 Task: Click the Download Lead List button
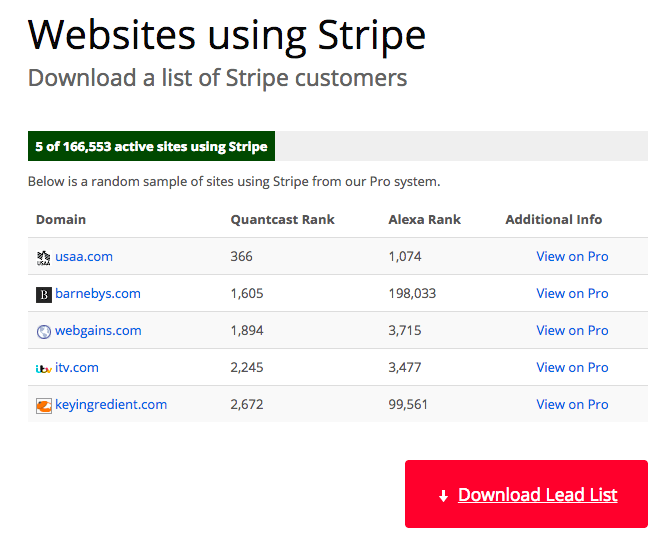[x=526, y=494]
